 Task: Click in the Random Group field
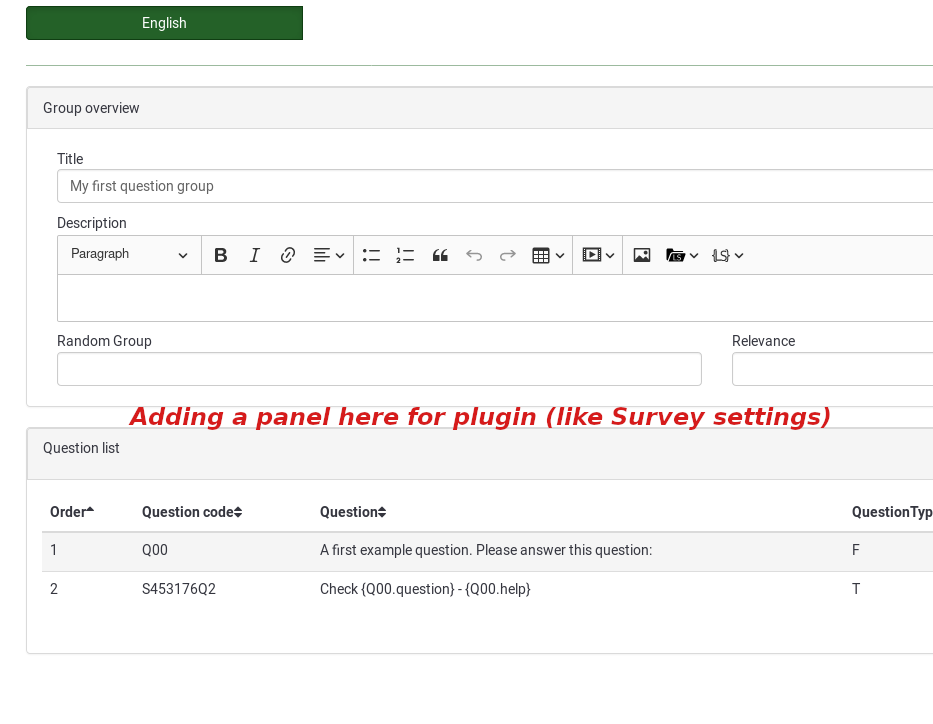pyautogui.click(x=379, y=369)
